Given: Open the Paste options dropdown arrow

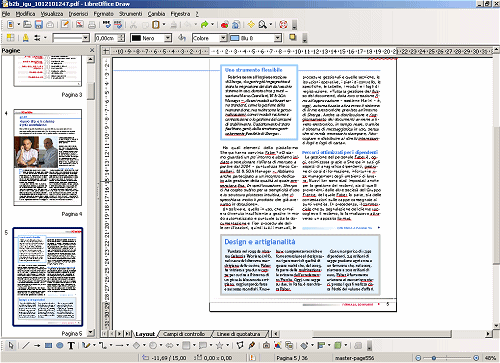Looking at the screenshot, I should pos(164,24).
